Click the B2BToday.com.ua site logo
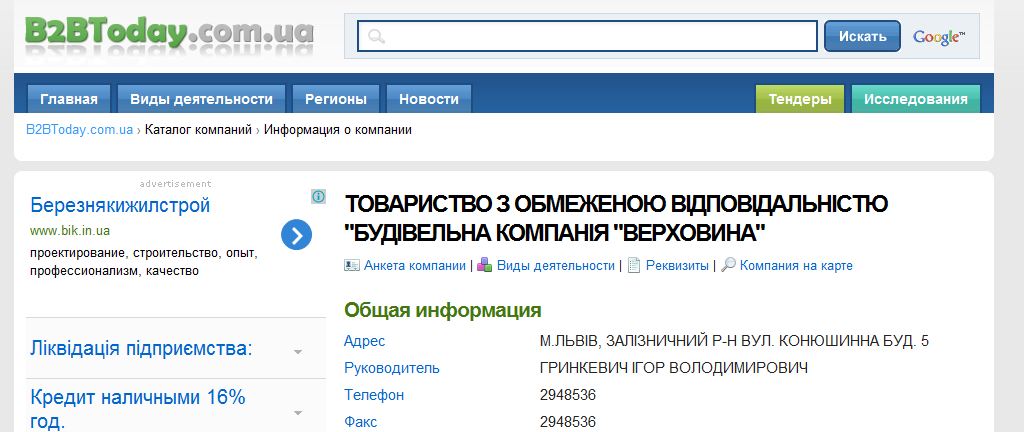Viewport: 1024px width, 432px height. 168,33
